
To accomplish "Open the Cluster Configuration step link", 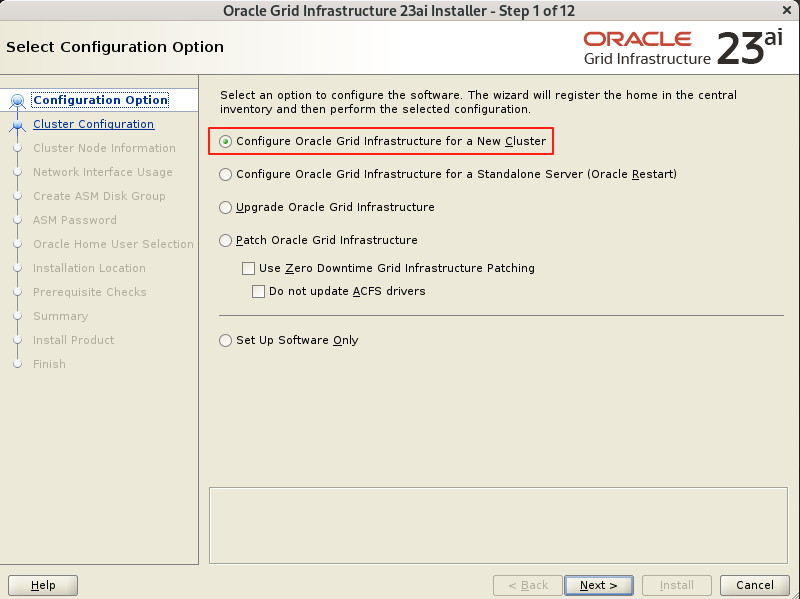I will click(93, 124).
